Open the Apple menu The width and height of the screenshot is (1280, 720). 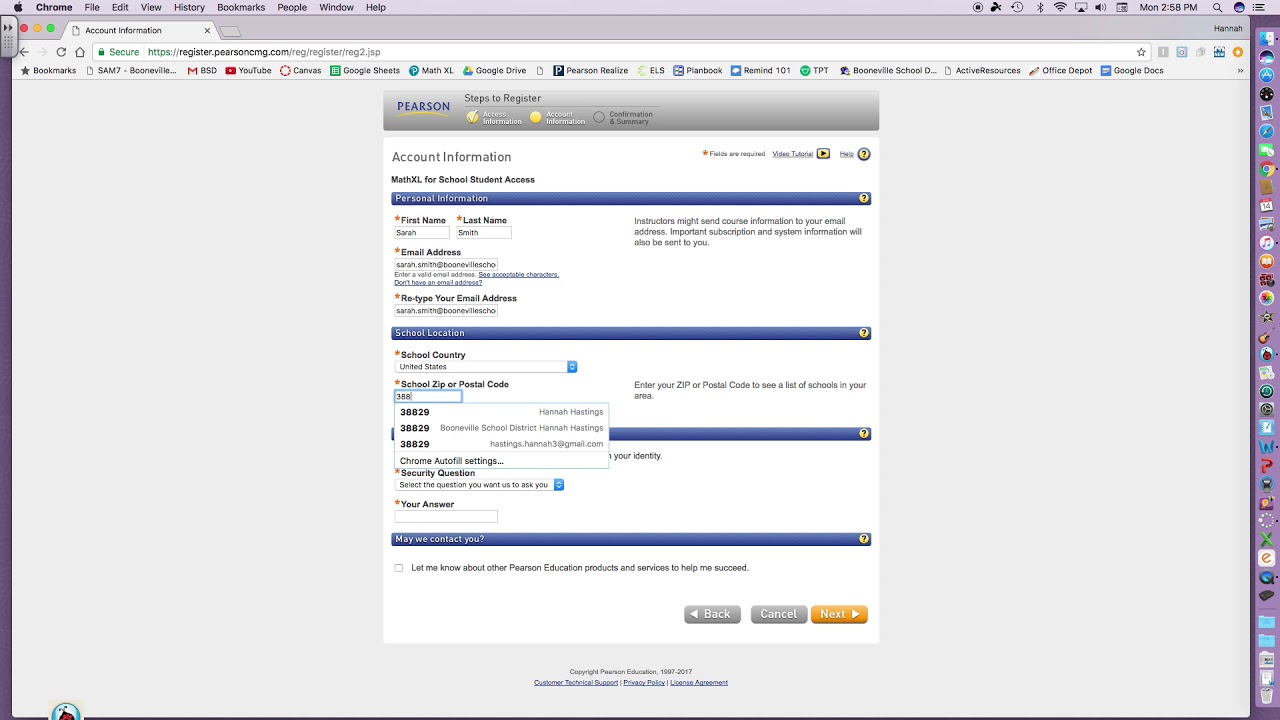(x=18, y=7)
